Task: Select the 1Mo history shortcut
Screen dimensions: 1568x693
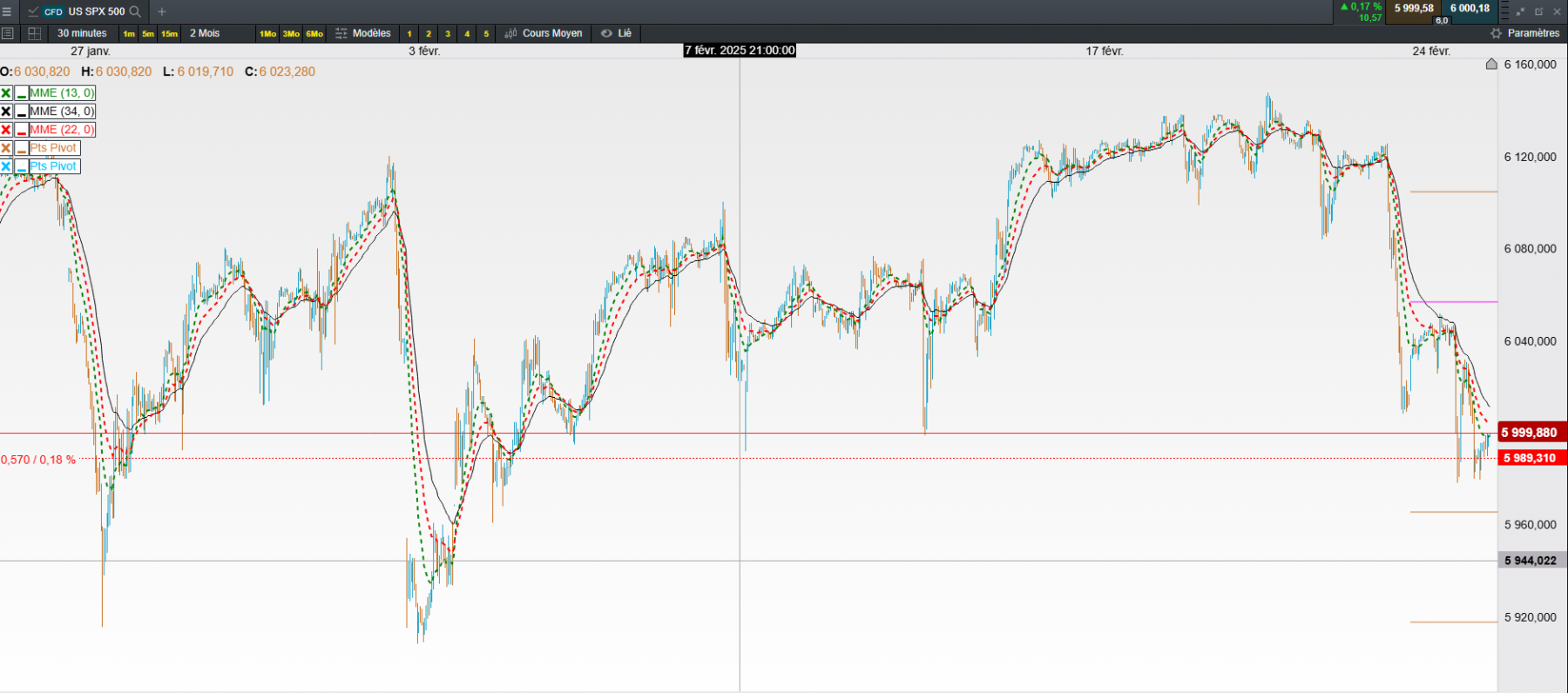Action: [267, 34]
